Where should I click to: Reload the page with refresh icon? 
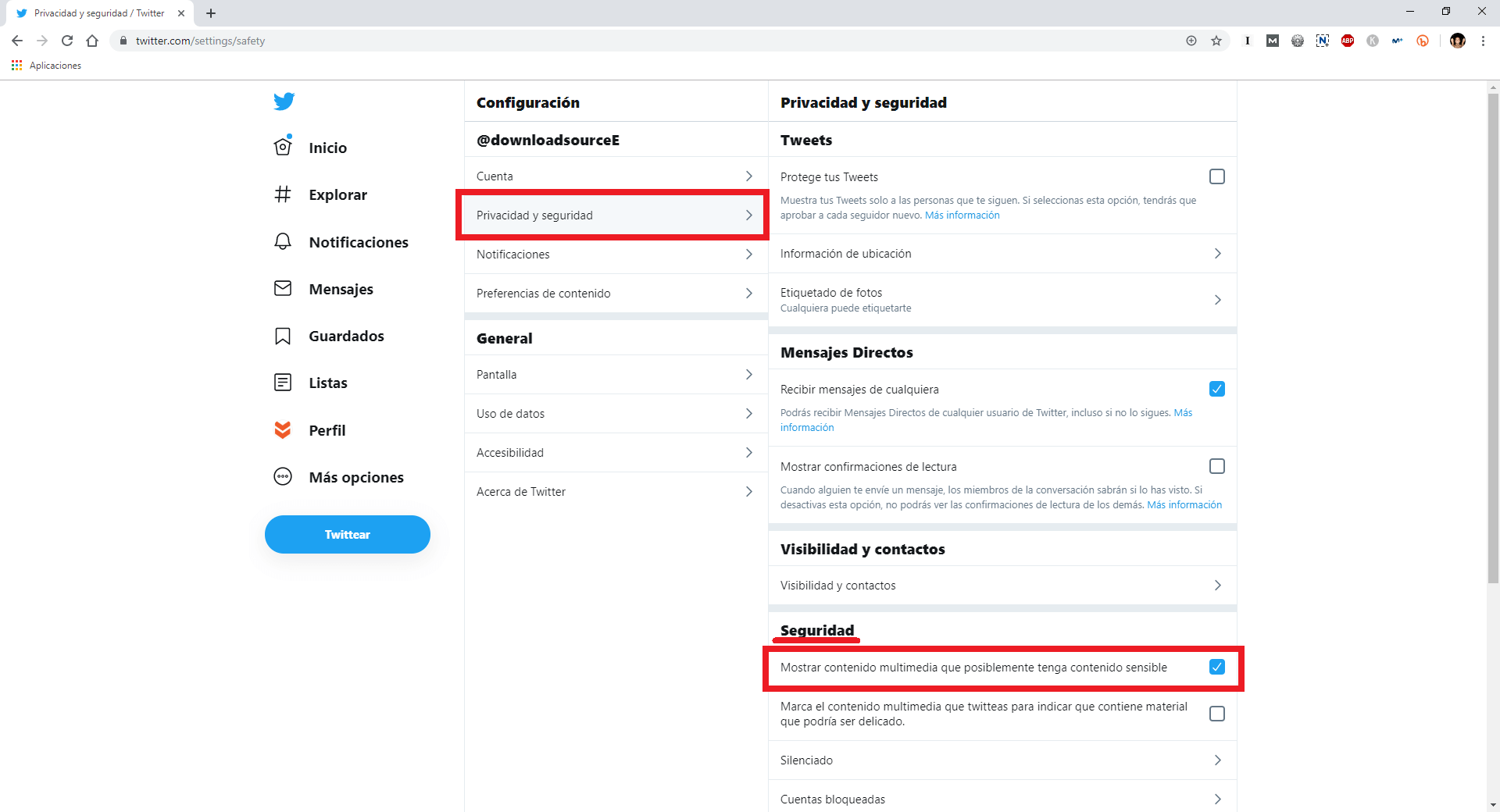click(x=67, y=41)
